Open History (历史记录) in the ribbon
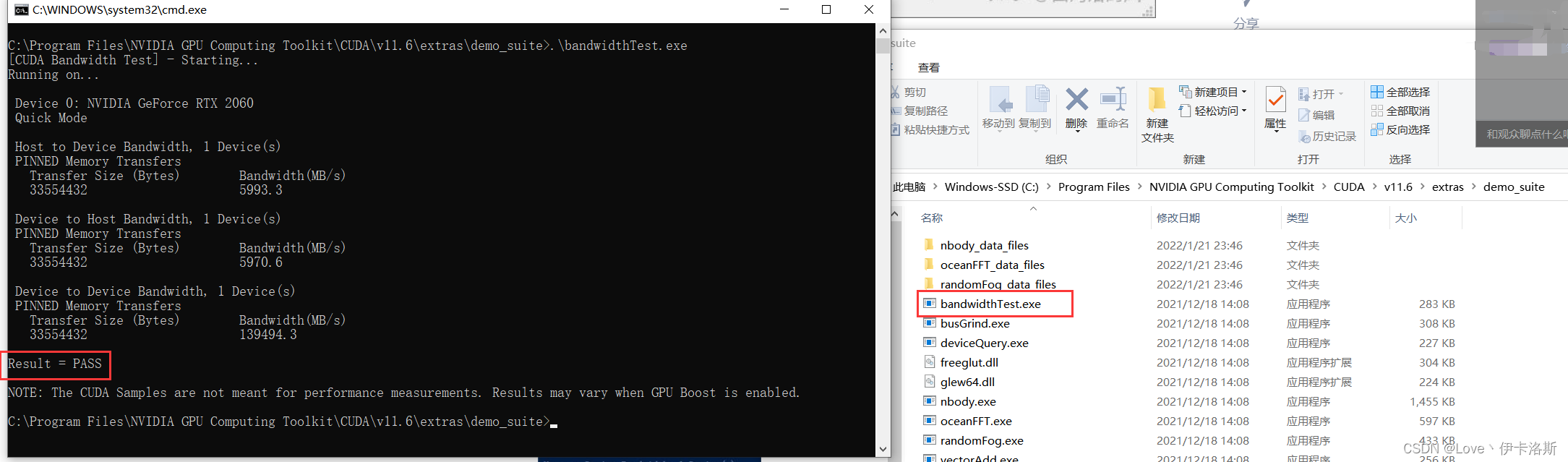 1327,137
